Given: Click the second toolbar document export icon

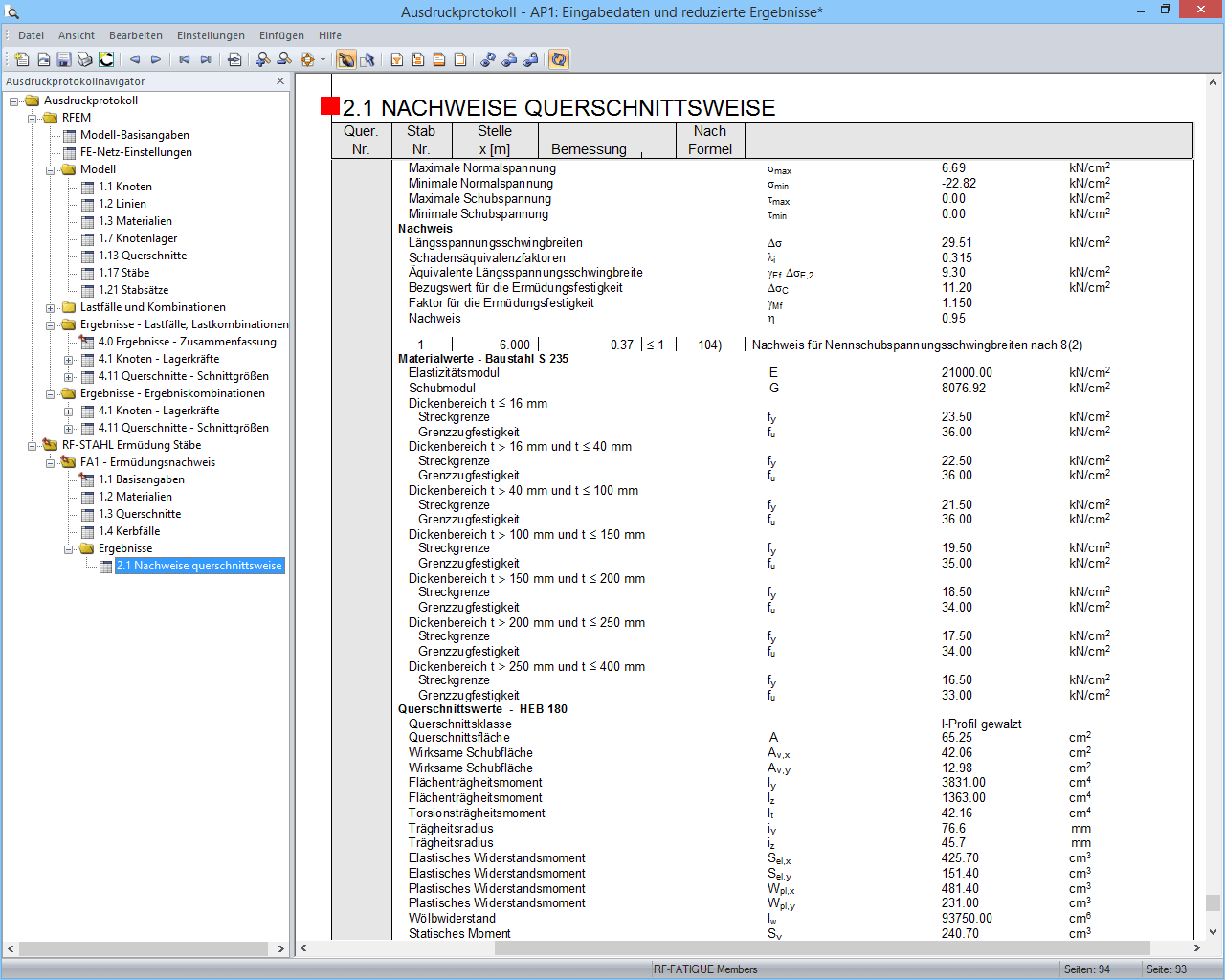Looking at the screenshot, I should (43, 59).
